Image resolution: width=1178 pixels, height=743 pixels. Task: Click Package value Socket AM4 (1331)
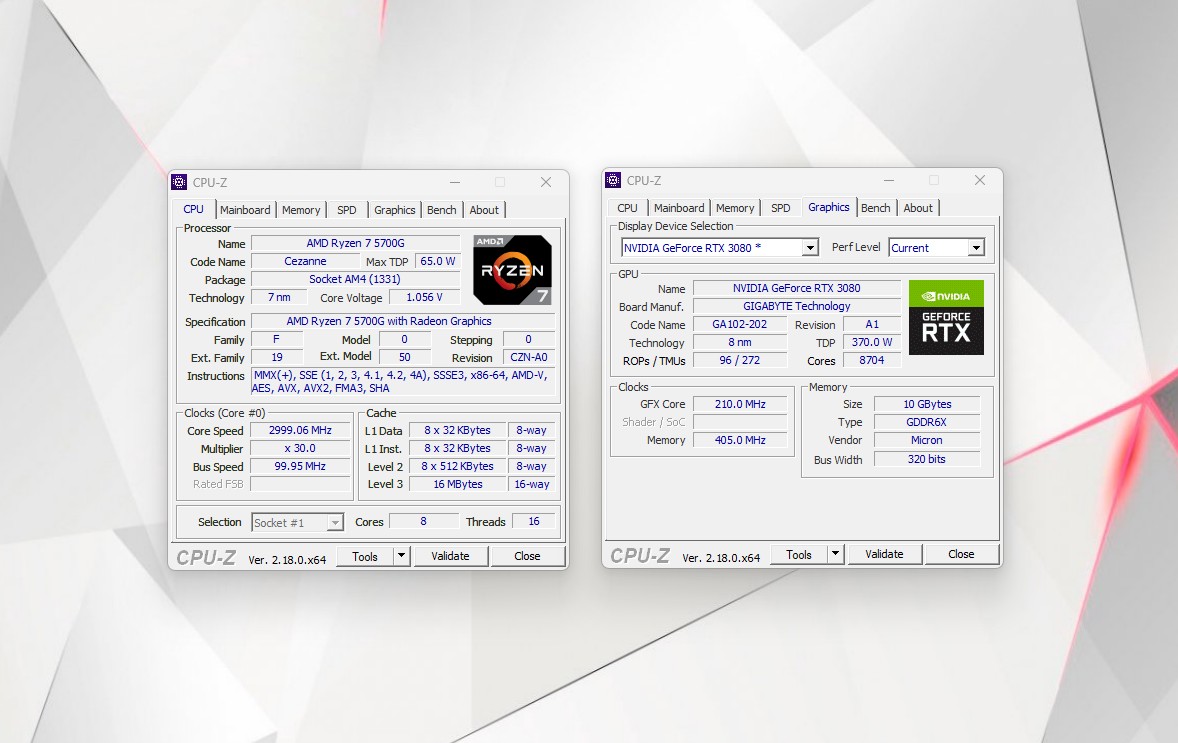(x=355, y=279)
